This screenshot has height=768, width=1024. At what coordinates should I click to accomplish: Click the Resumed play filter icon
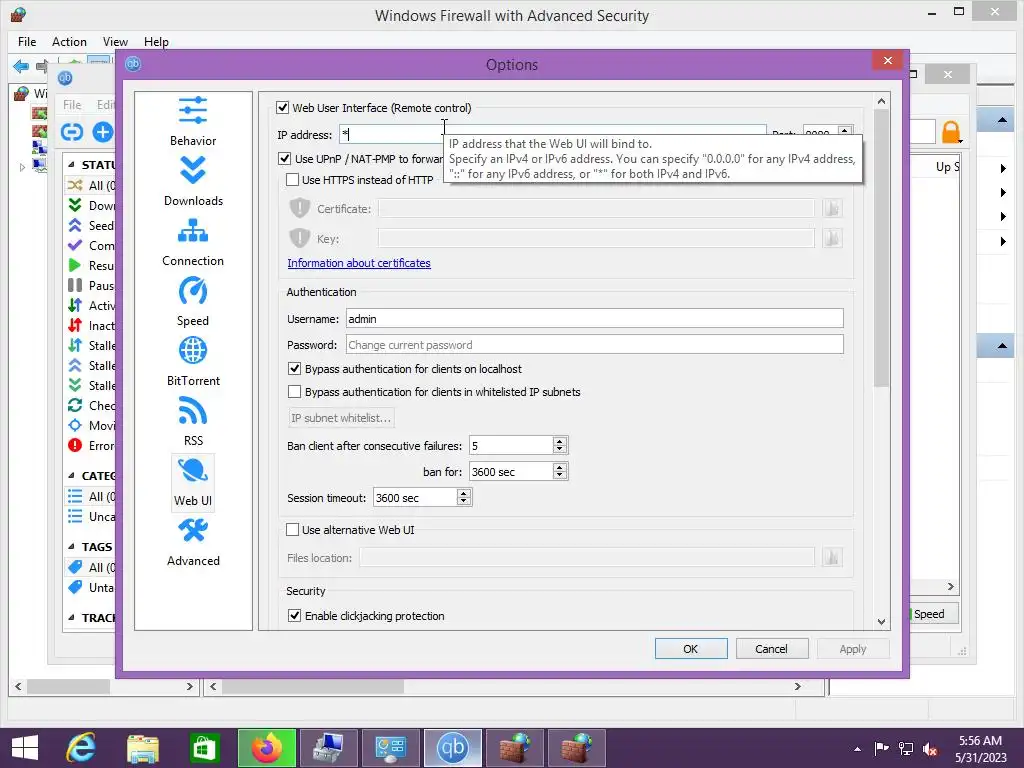pos(75,265)
